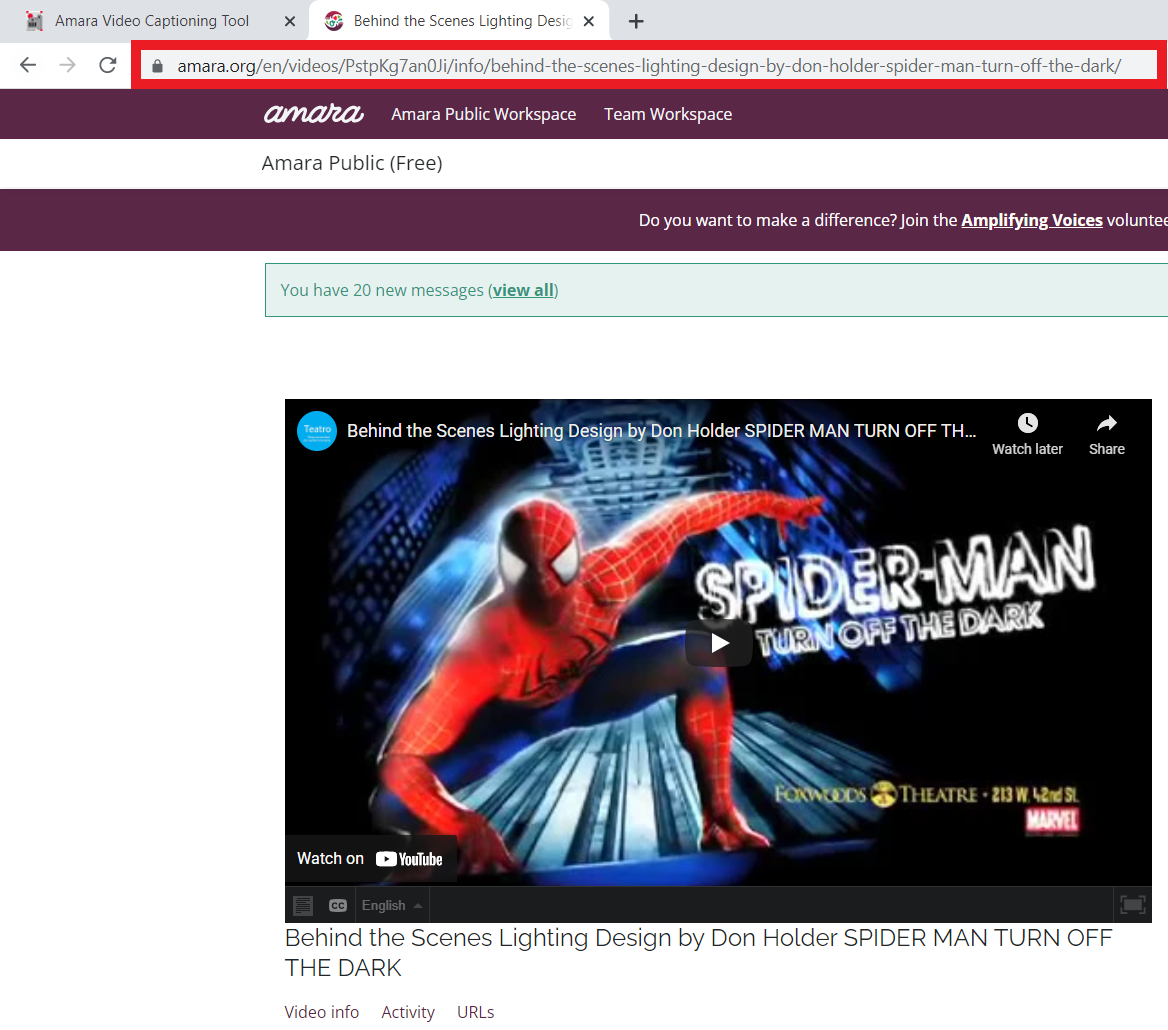Switch to the URLs tab
This screenshot has height=1030, width=1168.
click(x=475, y=1012)
